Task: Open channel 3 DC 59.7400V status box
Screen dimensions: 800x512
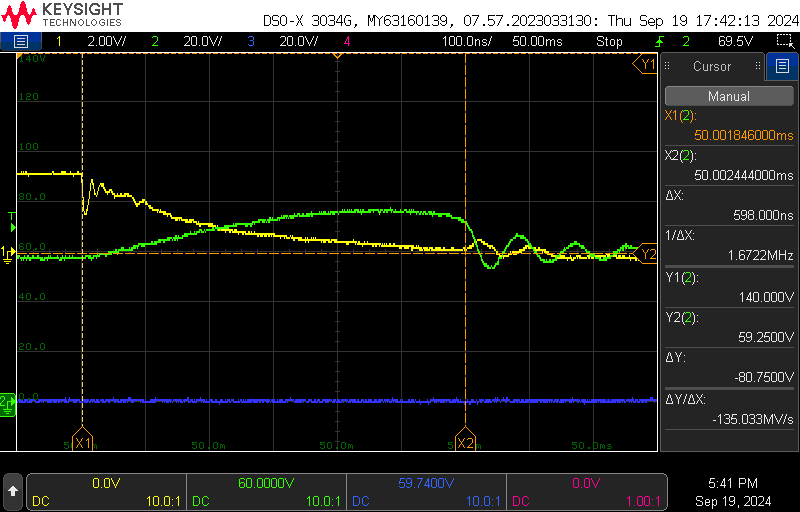Action: pos(426,492)
